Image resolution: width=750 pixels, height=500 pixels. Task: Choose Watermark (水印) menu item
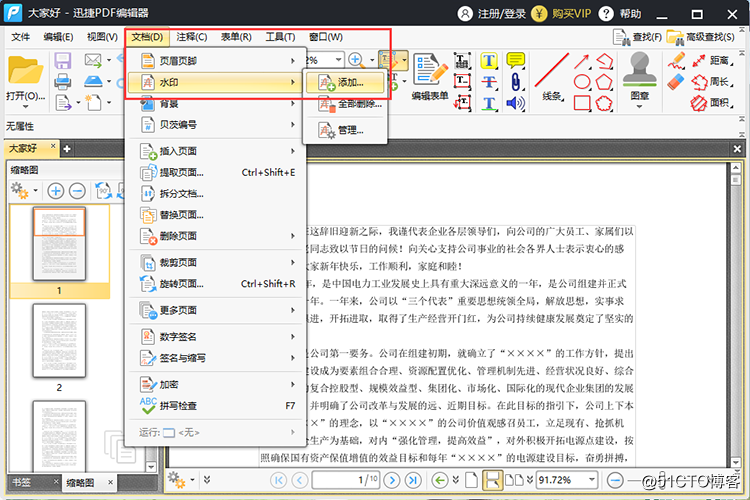[x=215, y=82]
